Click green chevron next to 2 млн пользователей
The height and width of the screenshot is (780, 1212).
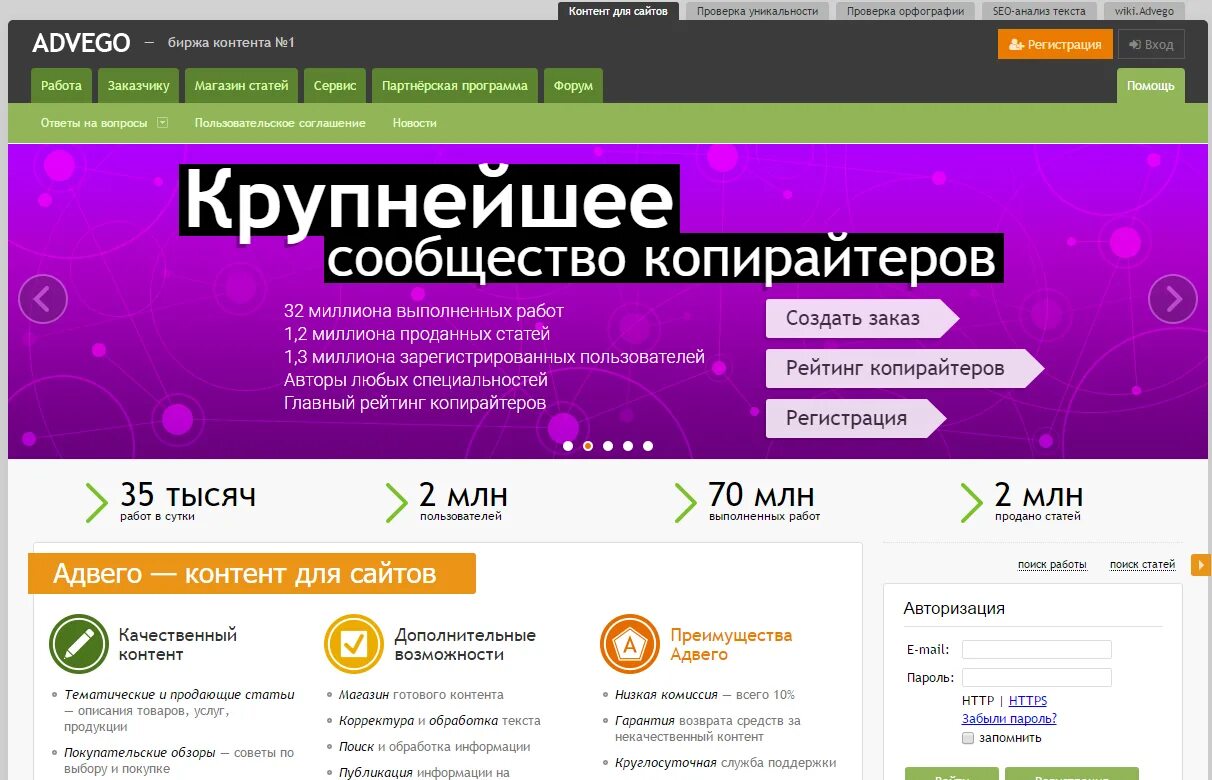397,502
